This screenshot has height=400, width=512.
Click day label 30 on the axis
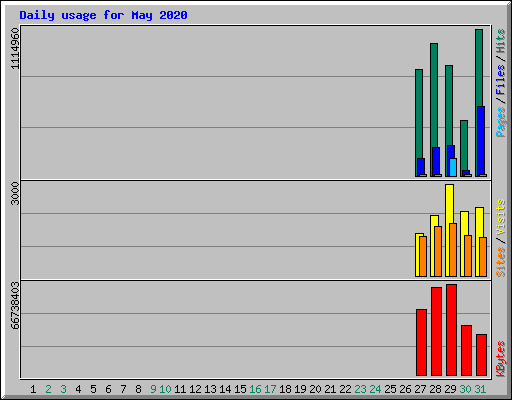465,389
